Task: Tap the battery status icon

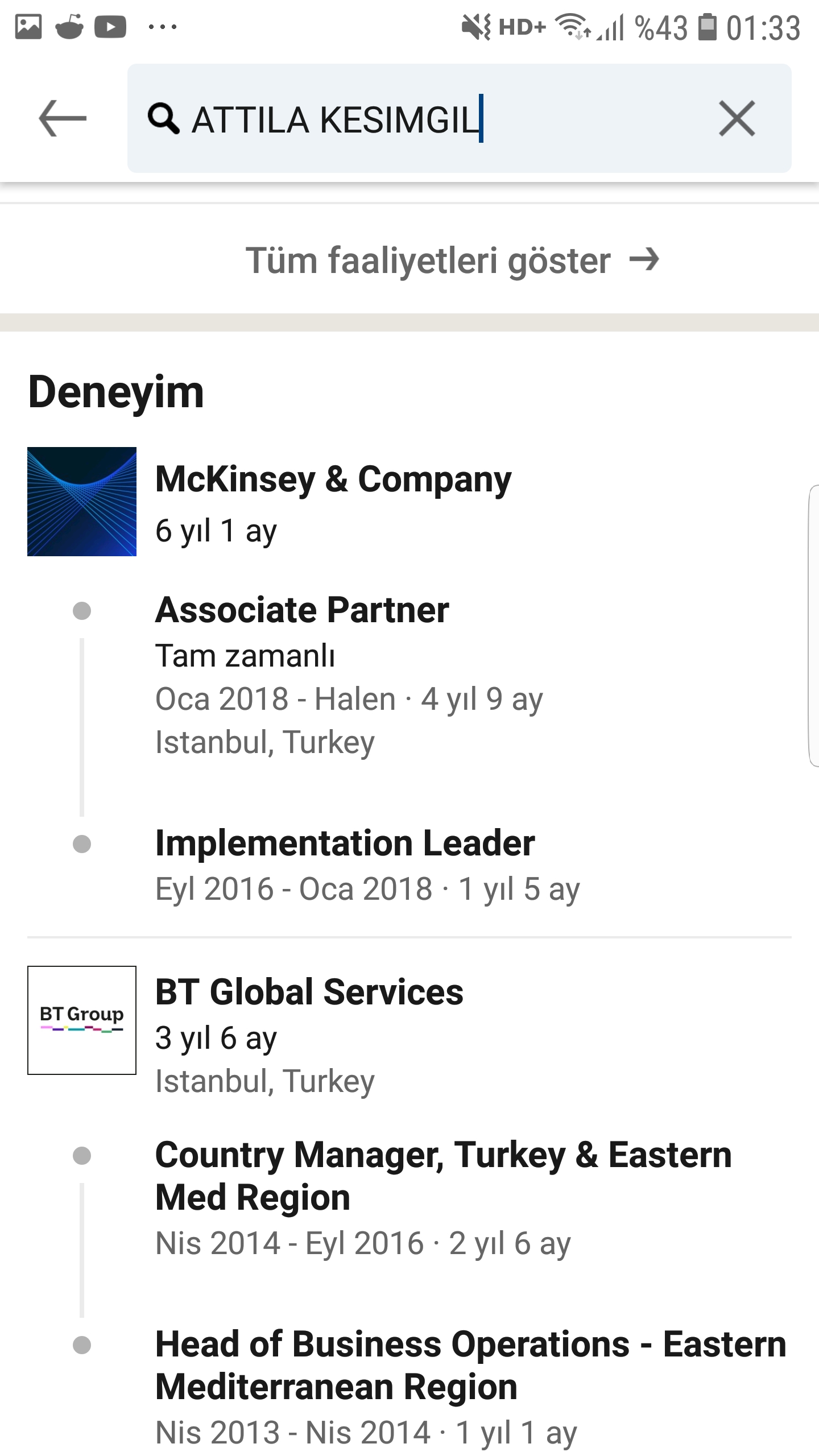Action: pyautogui.click(x=707, y=27)
